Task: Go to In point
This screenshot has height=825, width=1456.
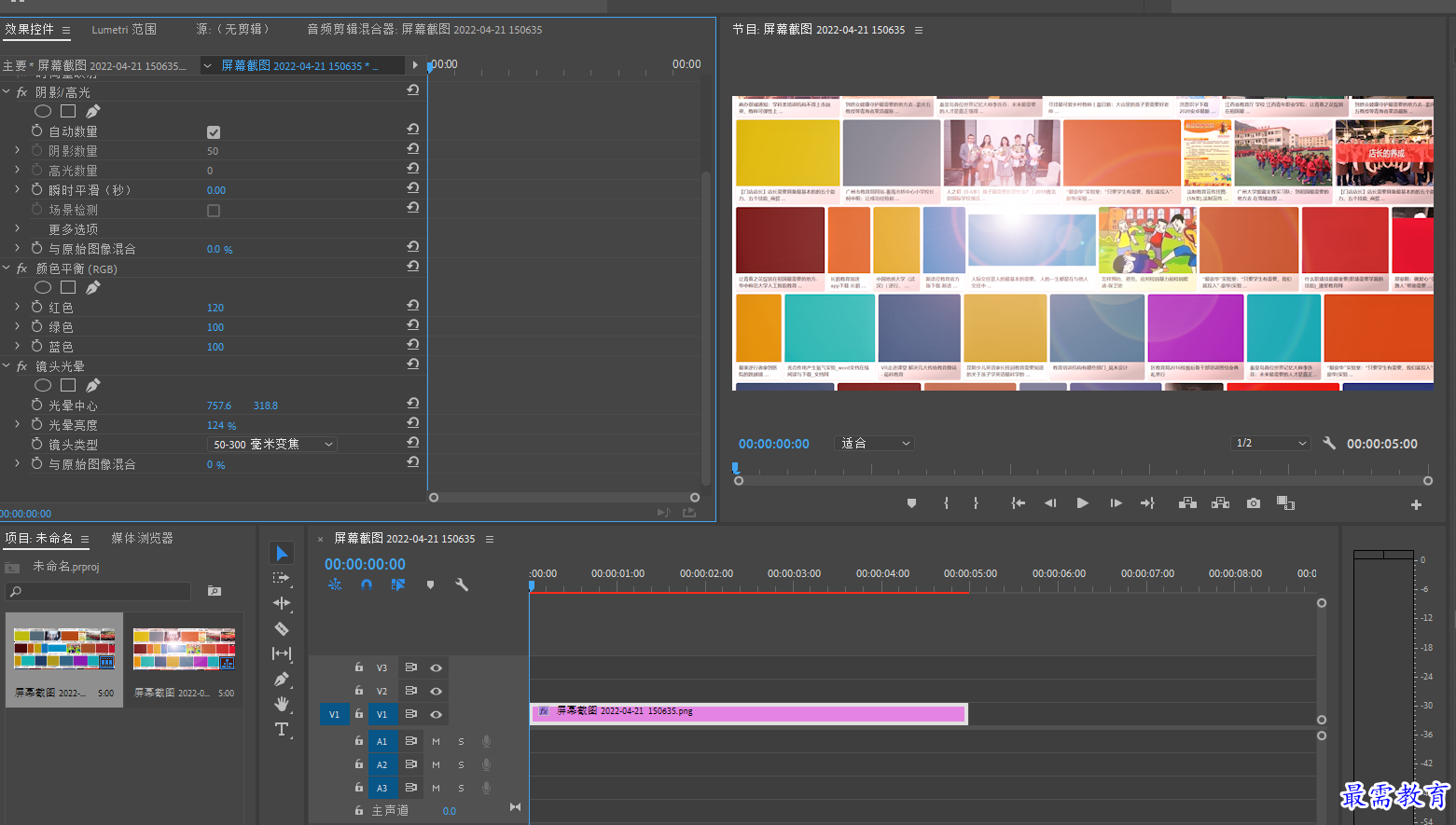Action: tap(1018, 503)
